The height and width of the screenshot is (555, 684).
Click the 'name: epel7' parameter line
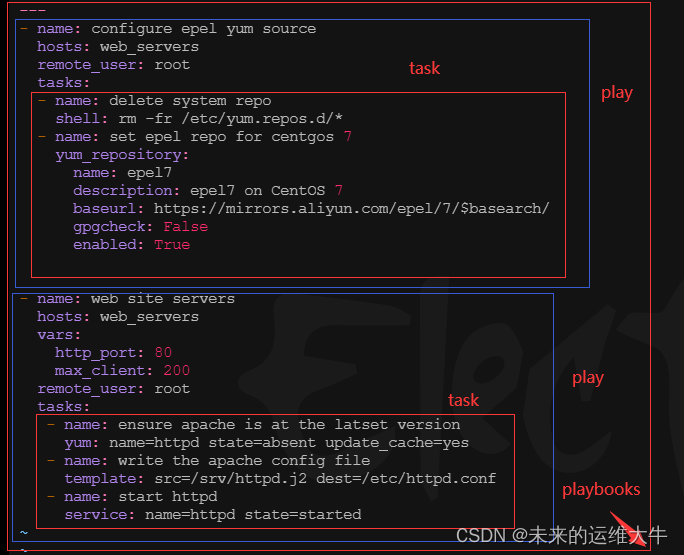123,173
